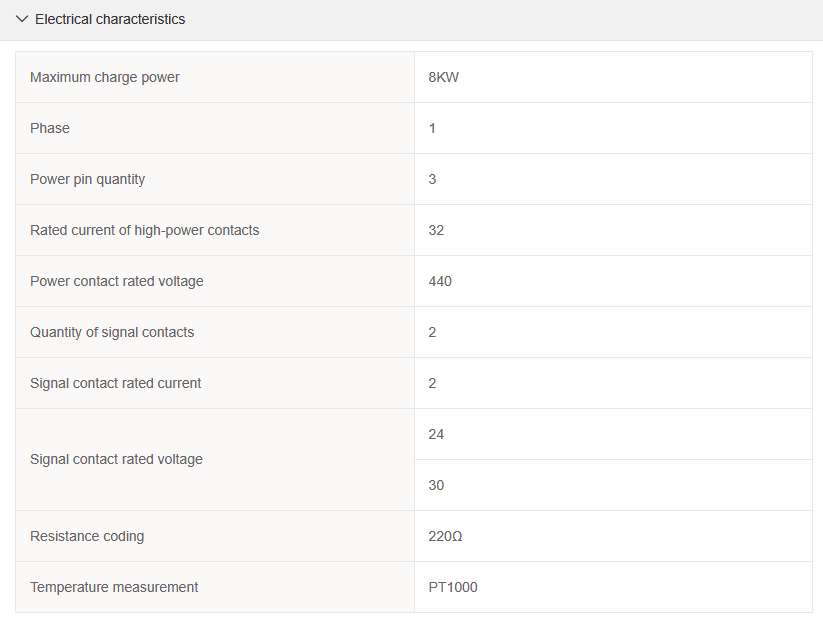Select the value 3 for power pins
This screenshot has height=619, width=823.
pyautogui.click(x=432, y=179)
